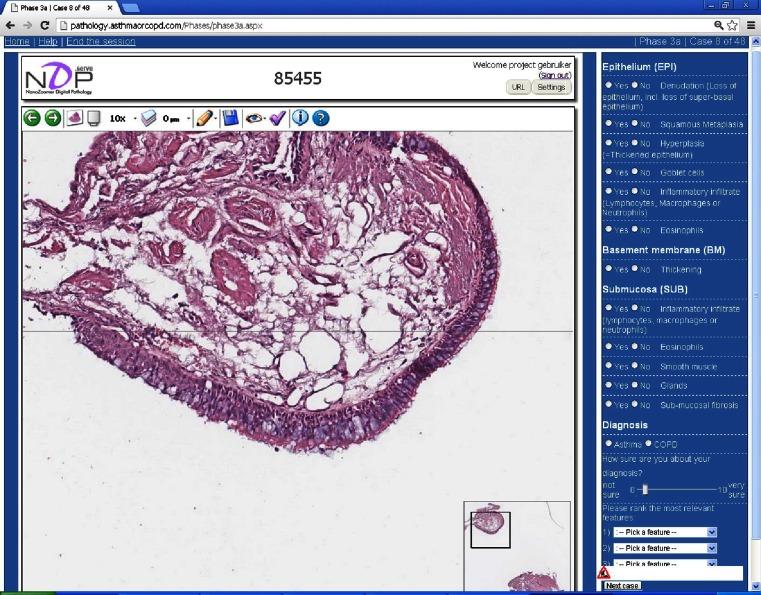Screen dimensions: 761x595
Task: Select Yes for epithelium Inflammatory infiltrate
Action: (x=609, y=191)
